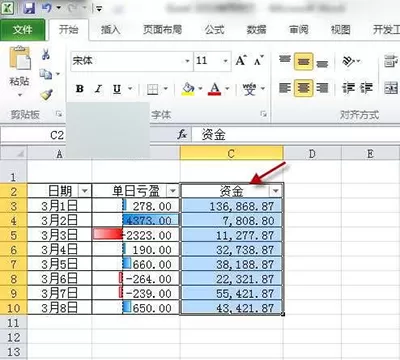Select column C header
The height and width of the screenshot is (360, 400).
(231, 153)
